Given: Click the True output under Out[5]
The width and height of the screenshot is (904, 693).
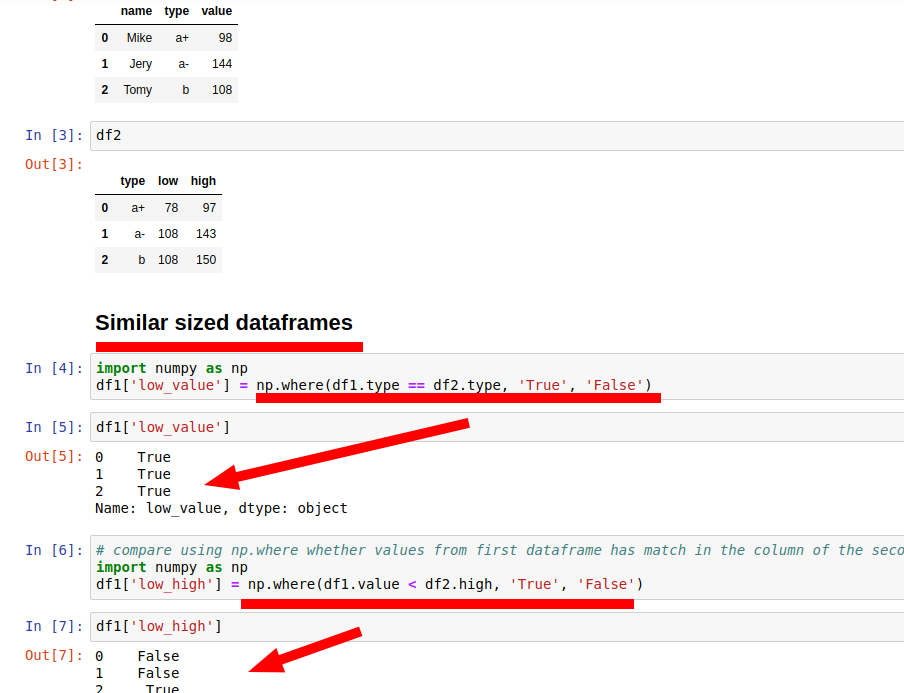Looking at the screenshot, I should [153, 456].
